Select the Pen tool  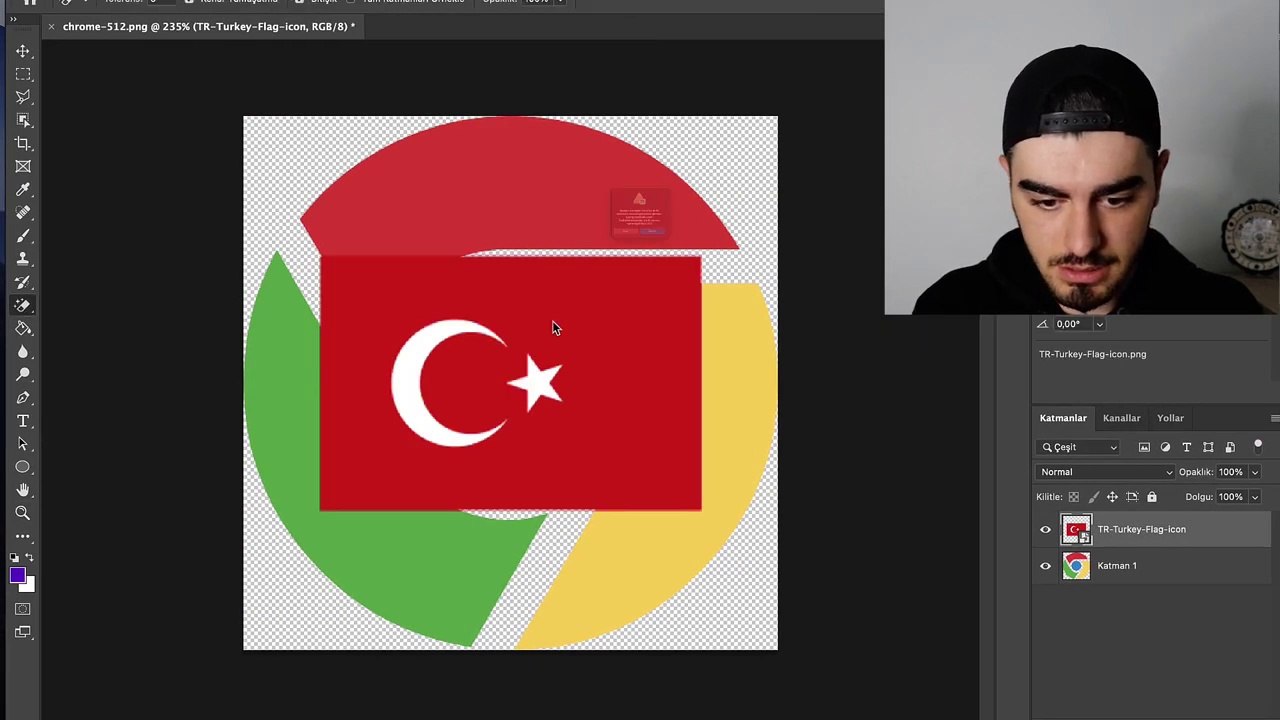click(x=23, y=398)
